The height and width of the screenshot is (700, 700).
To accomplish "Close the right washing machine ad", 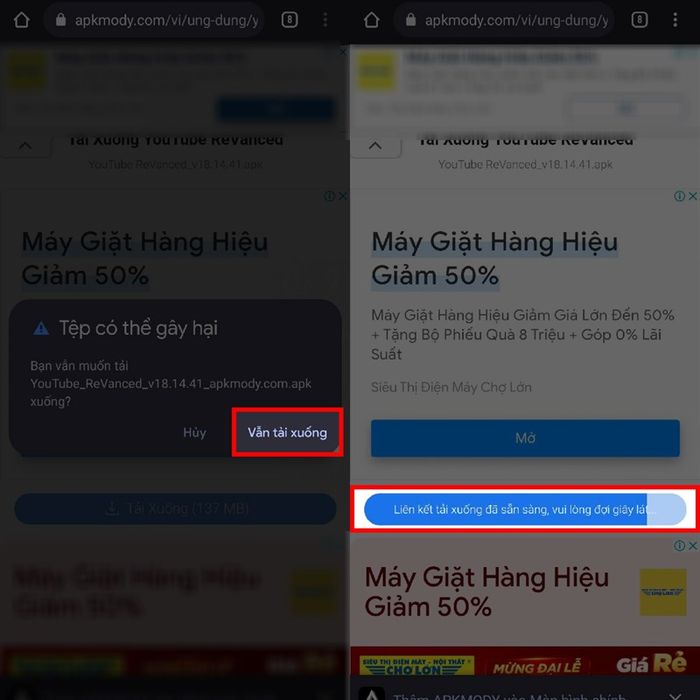I will click(693, 196).
